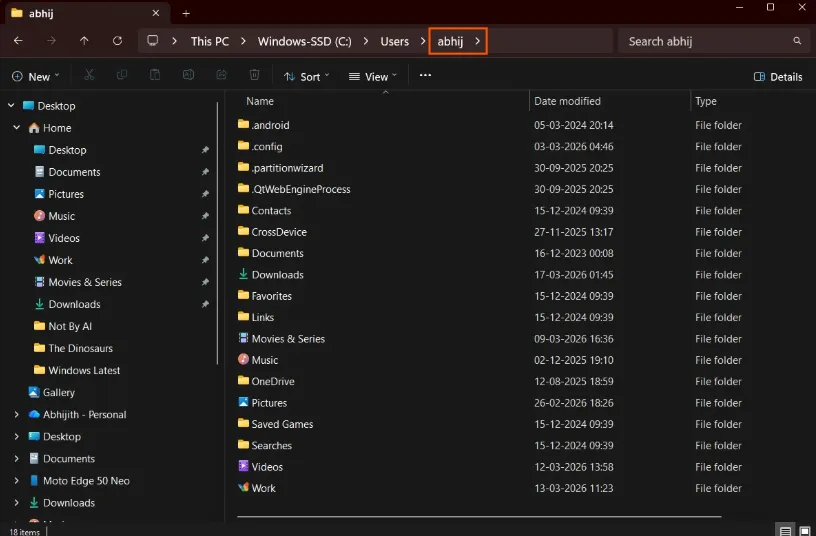Viewport: 816px width, 536px height.
Task: Click the Refresh icon in navigation bar
Action: pyautogui.click(x=117, y=41)
